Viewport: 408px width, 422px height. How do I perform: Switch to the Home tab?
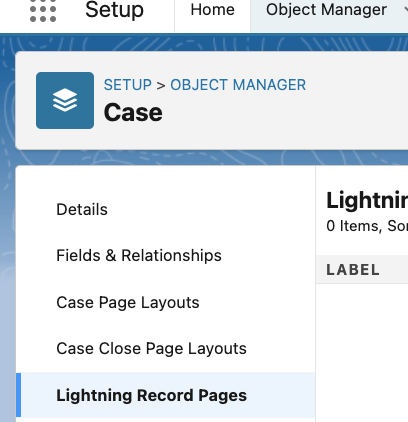click(212, 10)
